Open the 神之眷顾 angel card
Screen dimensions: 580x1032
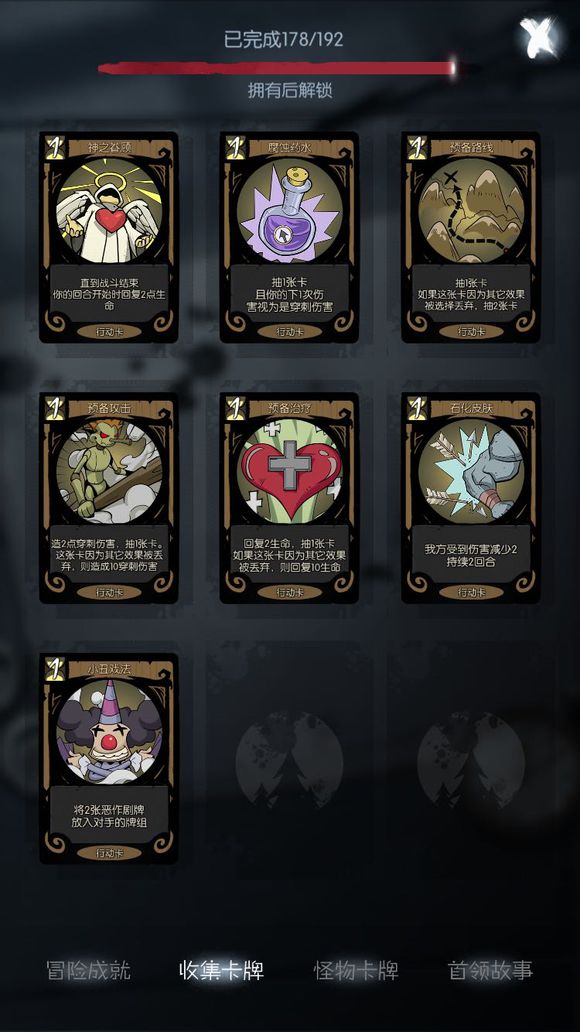(x=109, y=238)
